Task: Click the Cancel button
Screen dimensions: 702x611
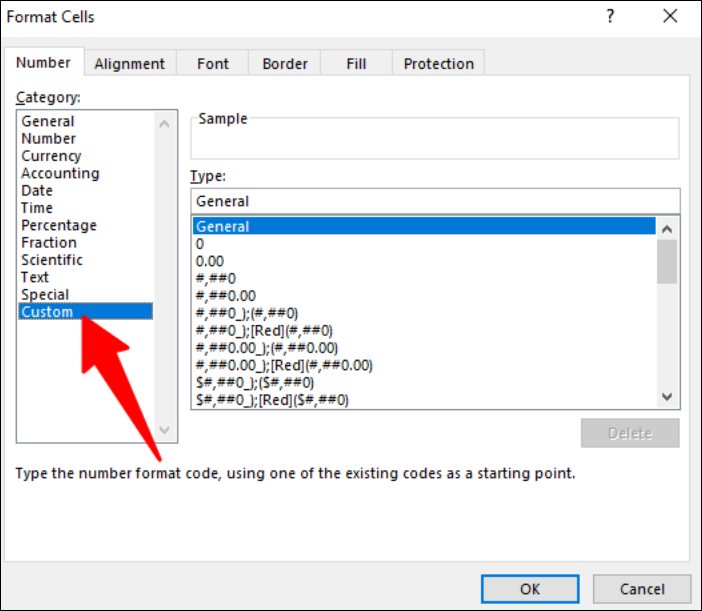Action: (x=642, y=589)
